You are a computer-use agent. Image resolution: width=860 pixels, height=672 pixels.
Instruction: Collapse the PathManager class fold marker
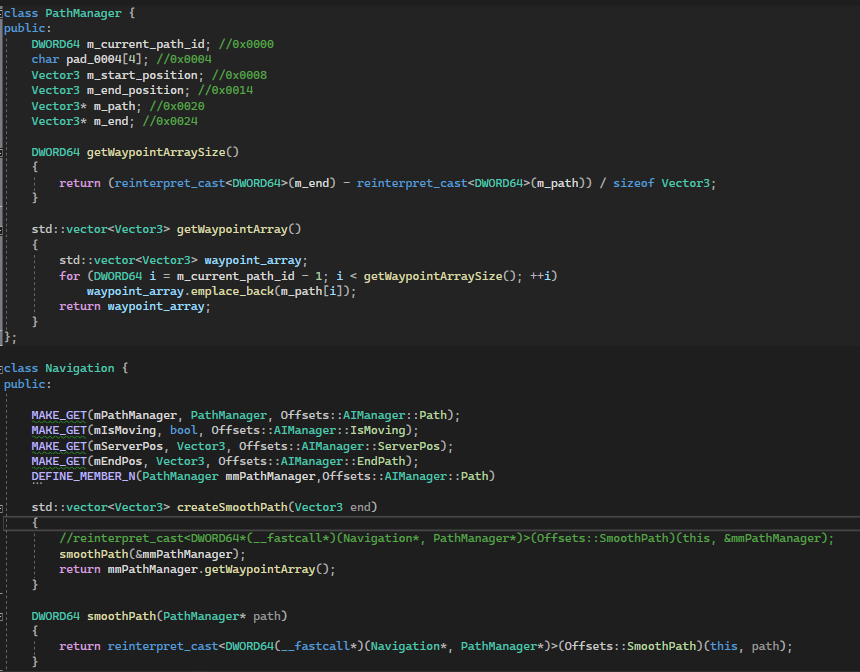point(3,13)
